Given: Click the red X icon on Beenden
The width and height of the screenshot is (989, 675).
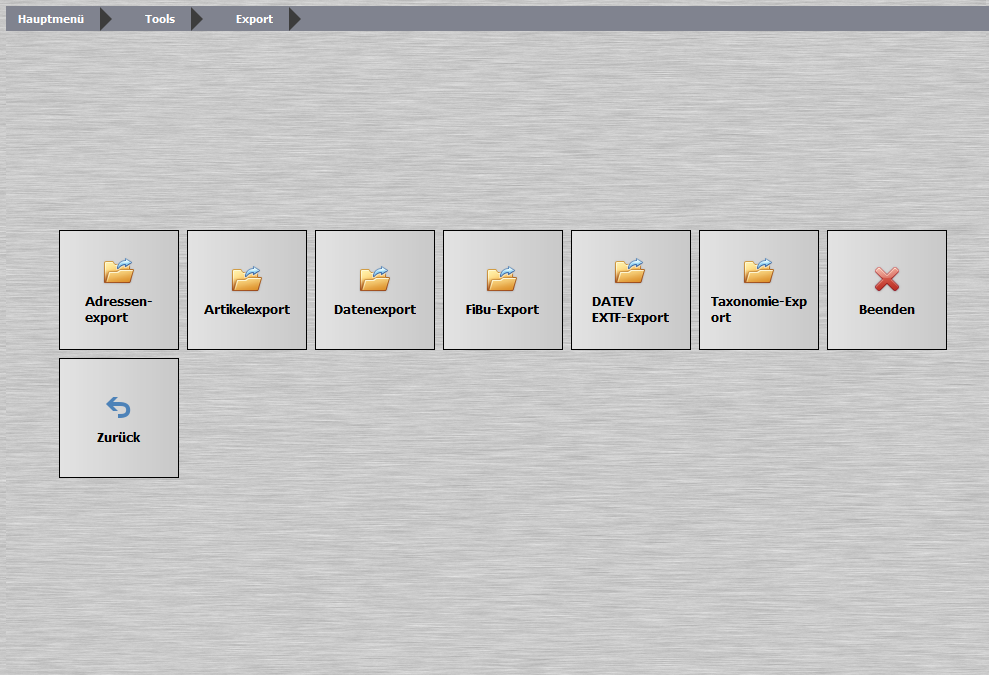Looking at the screenshot, I should 886,279.
